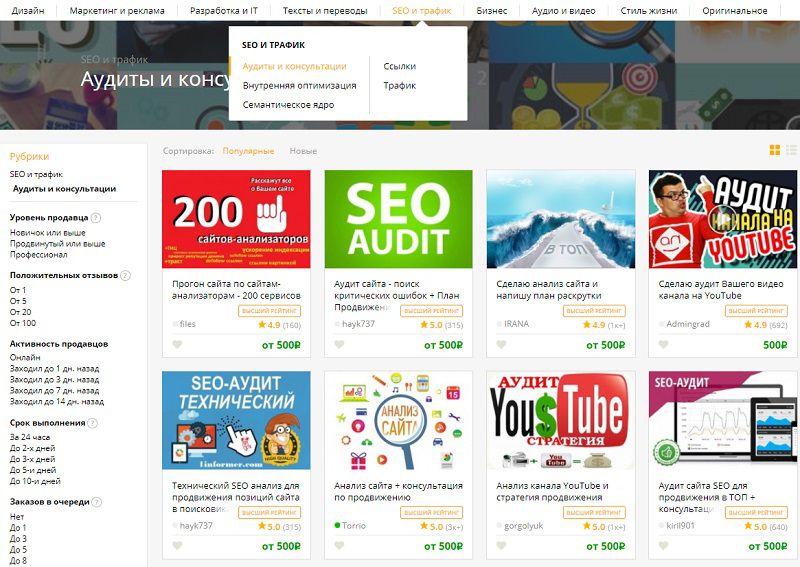Open Стиль жизни menu
Image resolution: width=800 pixels, height=567 pixels.
tap(649, 10)
